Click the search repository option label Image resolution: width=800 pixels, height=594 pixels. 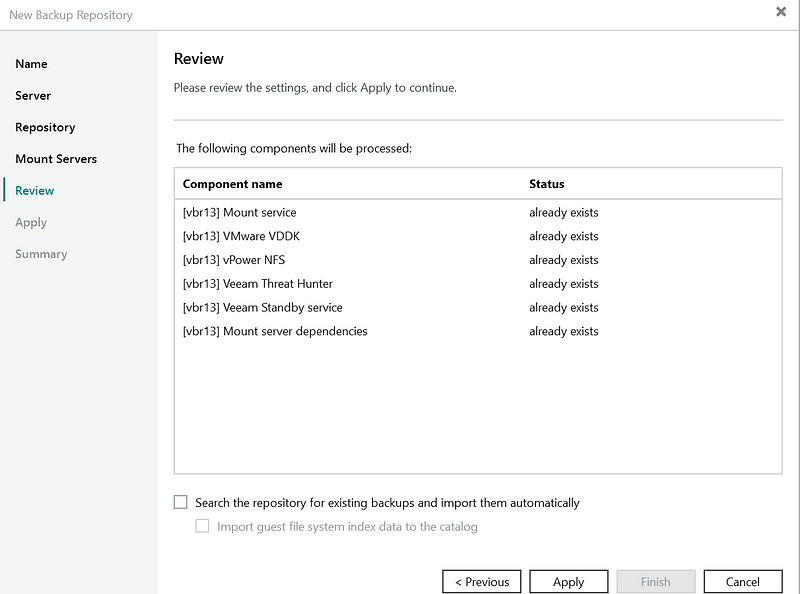pyautogui.click(x=387, y=503)
